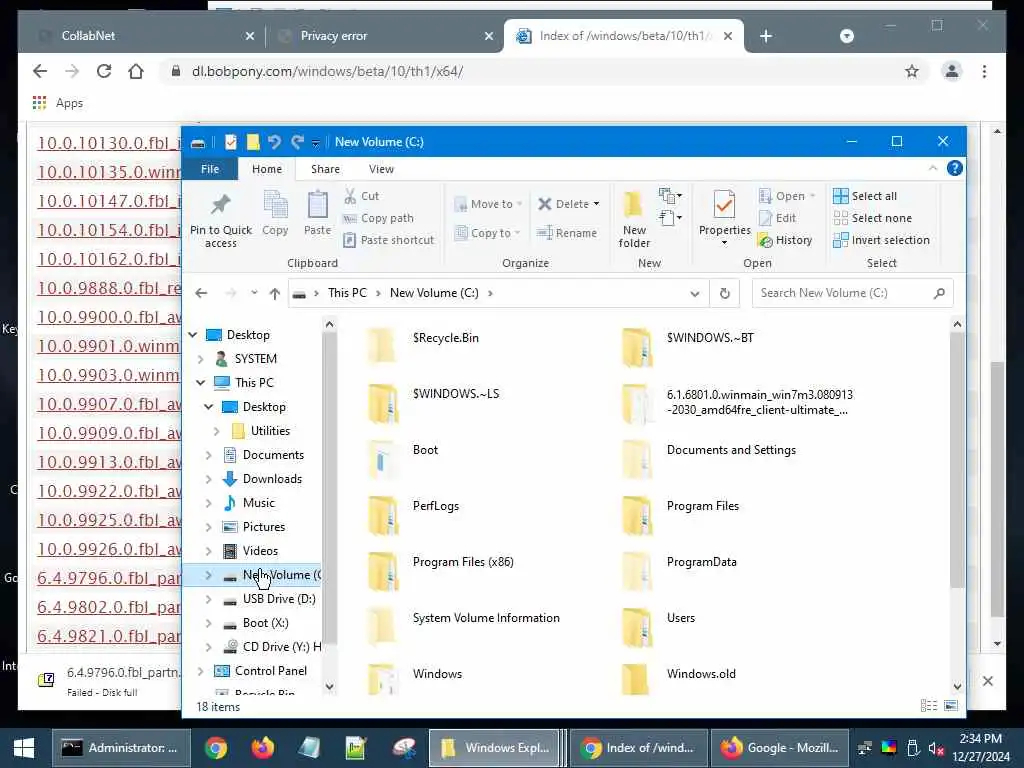1024x768 pixels.
Task: Click Undo in Explorer quick access toolbar
Action: point(274,142)
